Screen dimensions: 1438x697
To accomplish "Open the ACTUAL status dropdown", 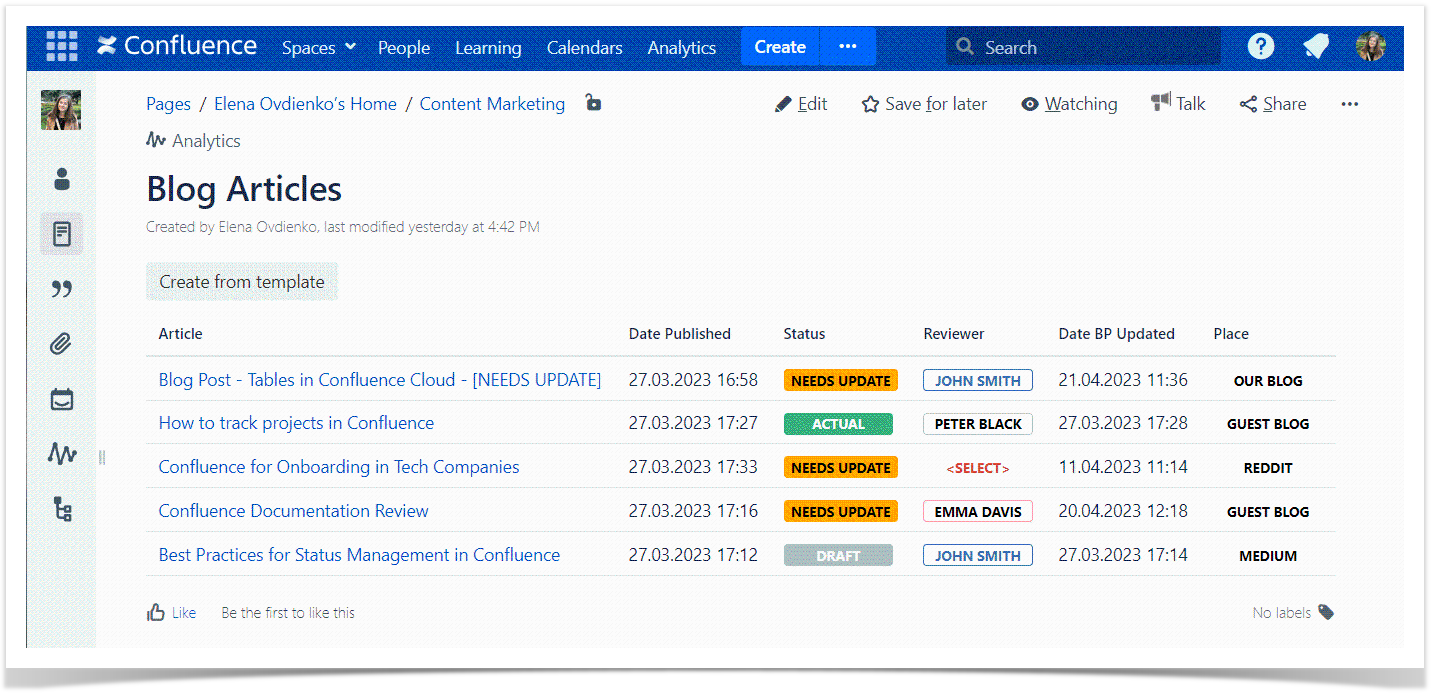I will pyautogui.click(x=838, y=424).
